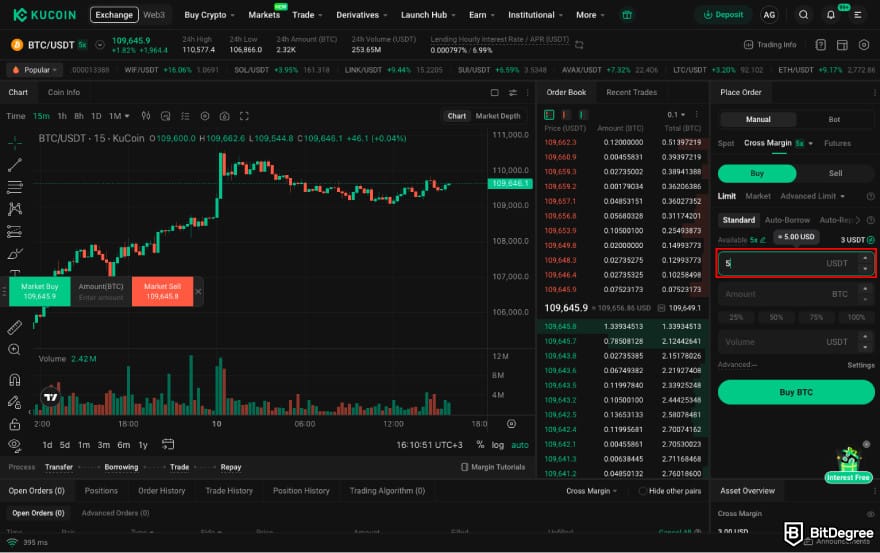The width and height of the screenshot is (880, 553).
Task: Toggle log scale on chart
Action: [x=498, y=445]
